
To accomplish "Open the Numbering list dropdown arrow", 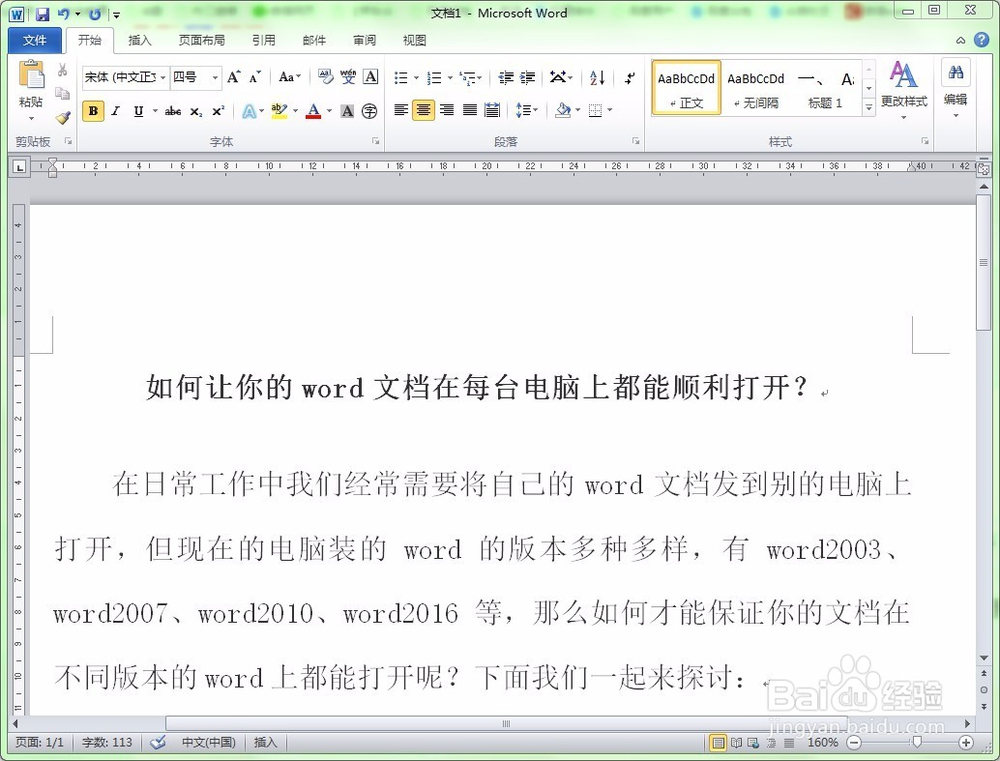I will point(450,78).
